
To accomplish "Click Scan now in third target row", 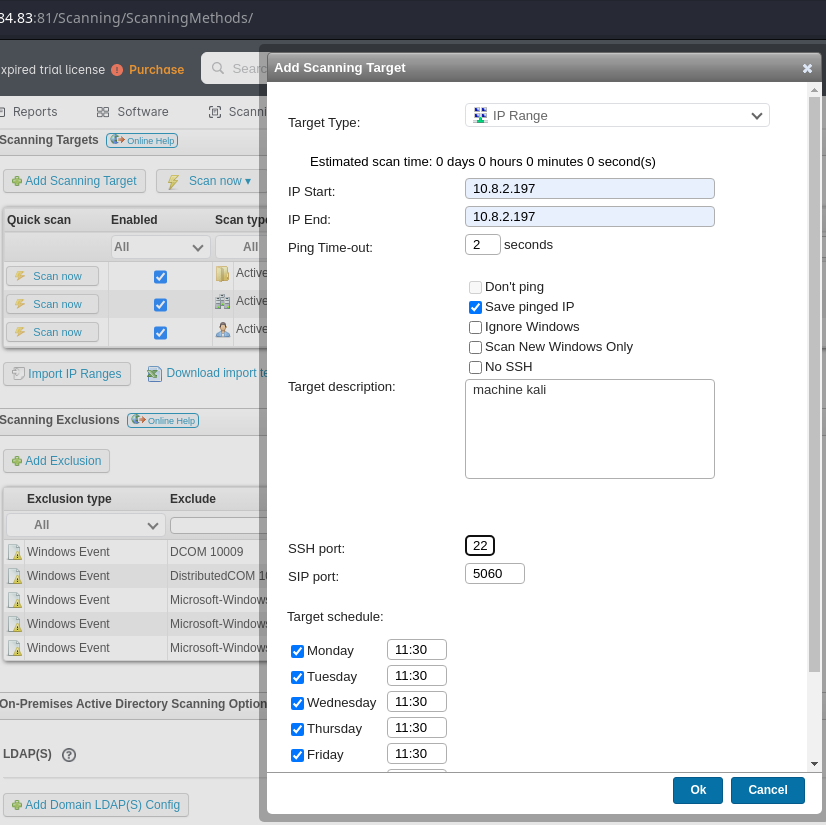I will point(52,332).
